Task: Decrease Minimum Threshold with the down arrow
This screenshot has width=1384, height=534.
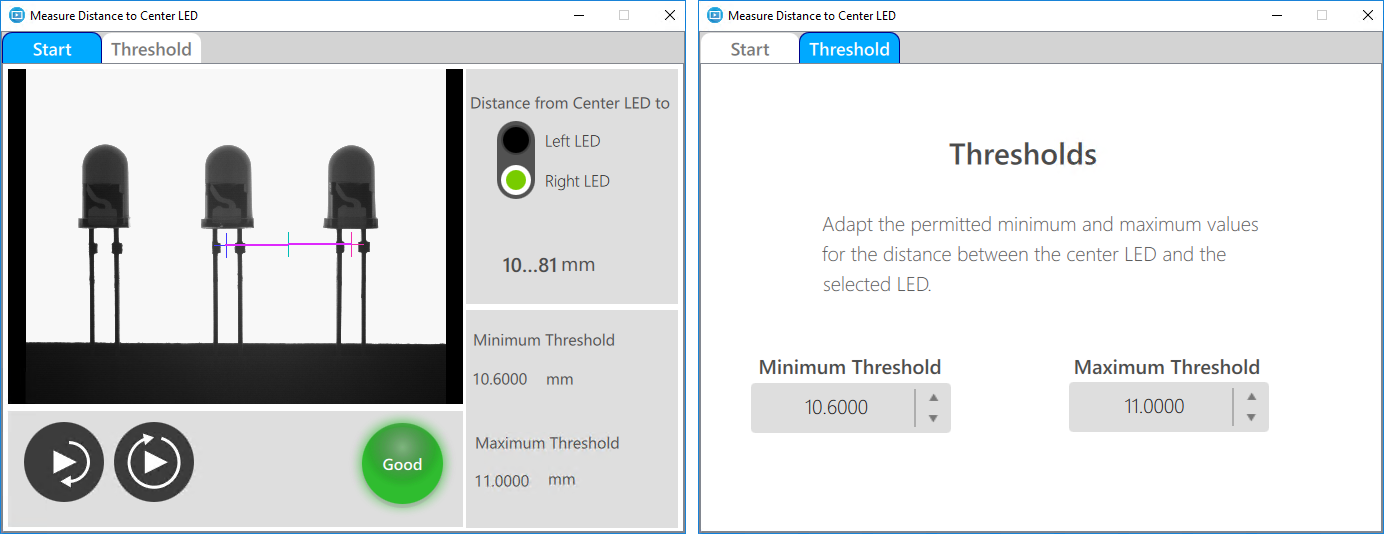Action: (933, 418)
